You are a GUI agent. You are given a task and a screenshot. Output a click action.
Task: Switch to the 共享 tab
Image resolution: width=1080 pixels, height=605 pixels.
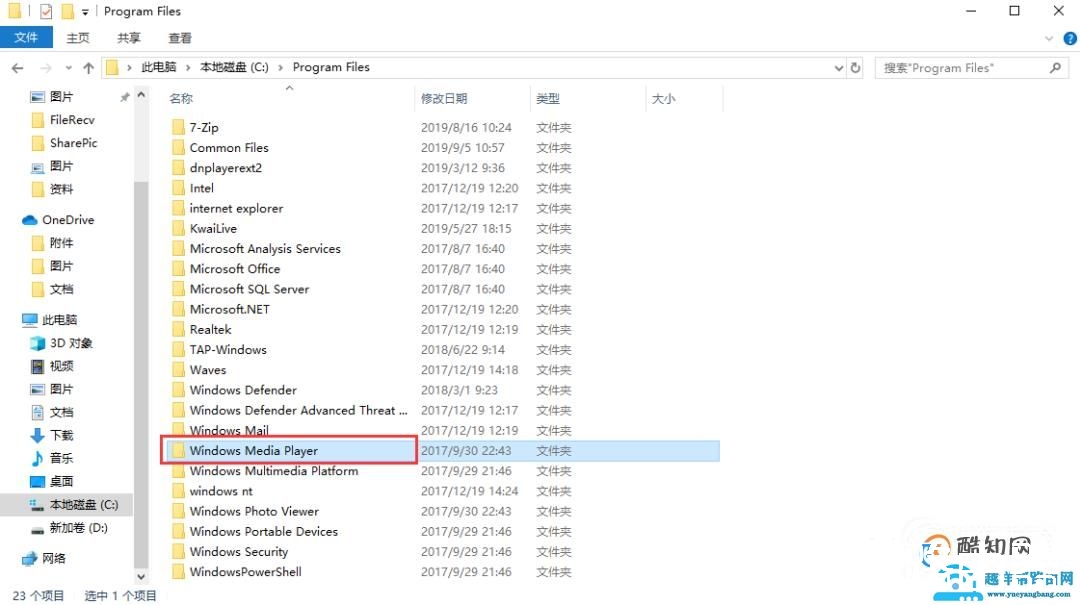(x=129, y=38)
